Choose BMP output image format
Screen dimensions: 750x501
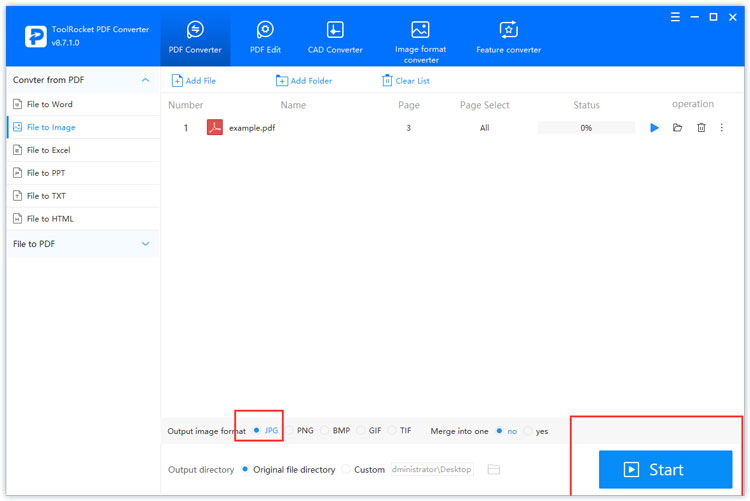click(x=336, y=431)
